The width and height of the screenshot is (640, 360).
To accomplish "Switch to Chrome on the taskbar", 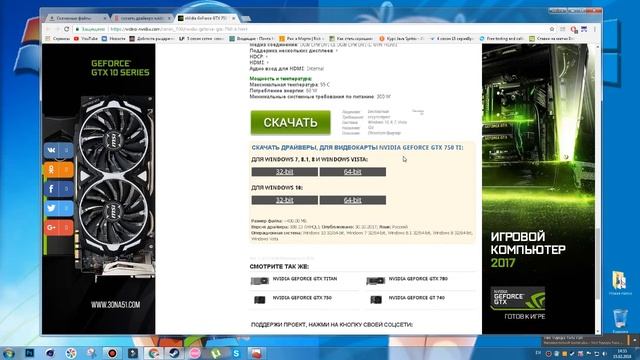I will tap(153, 353).
